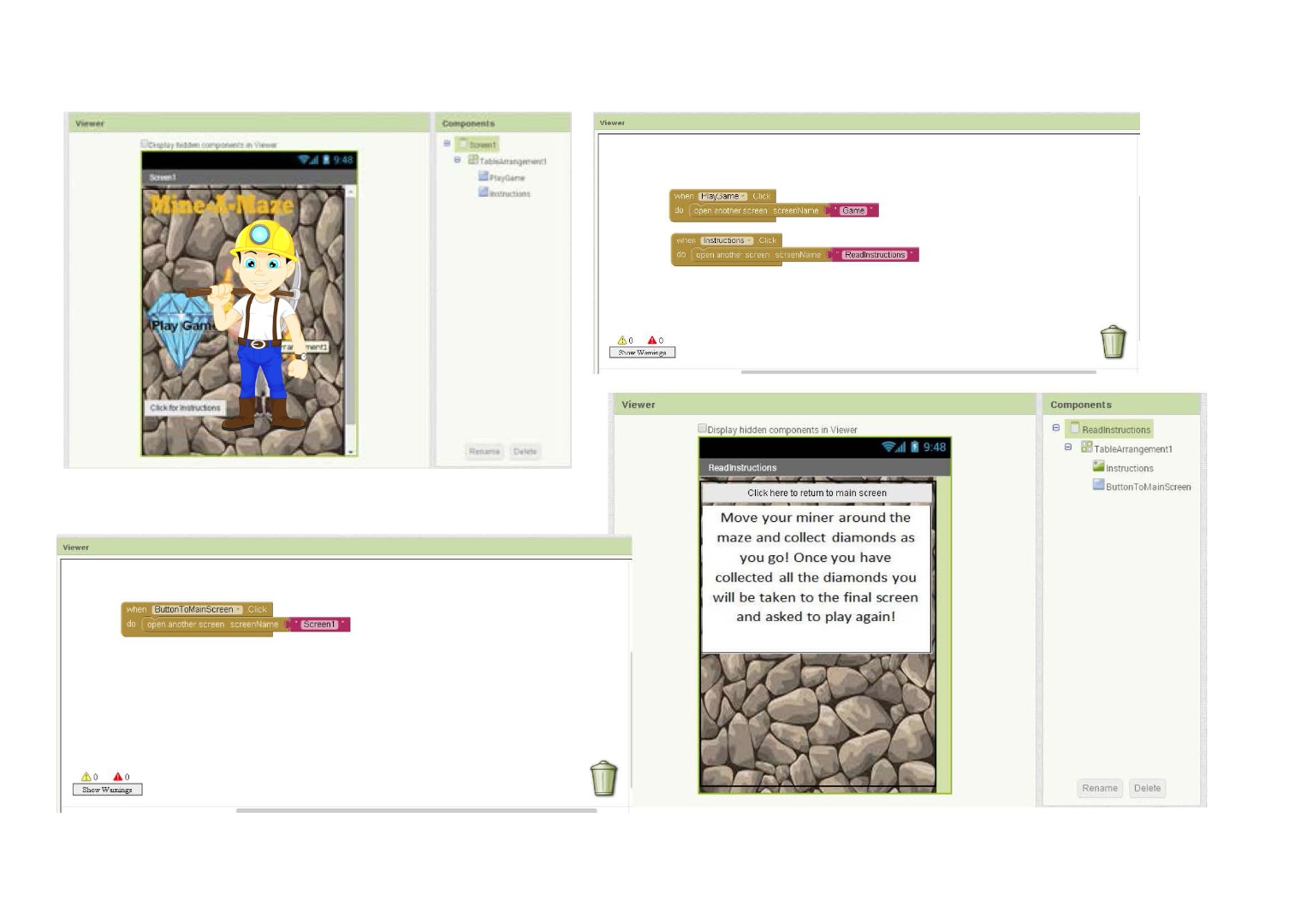
Task: Click Delete button in Screen1 Components panel
Action: pyautogui.click(x=525, y=451)
